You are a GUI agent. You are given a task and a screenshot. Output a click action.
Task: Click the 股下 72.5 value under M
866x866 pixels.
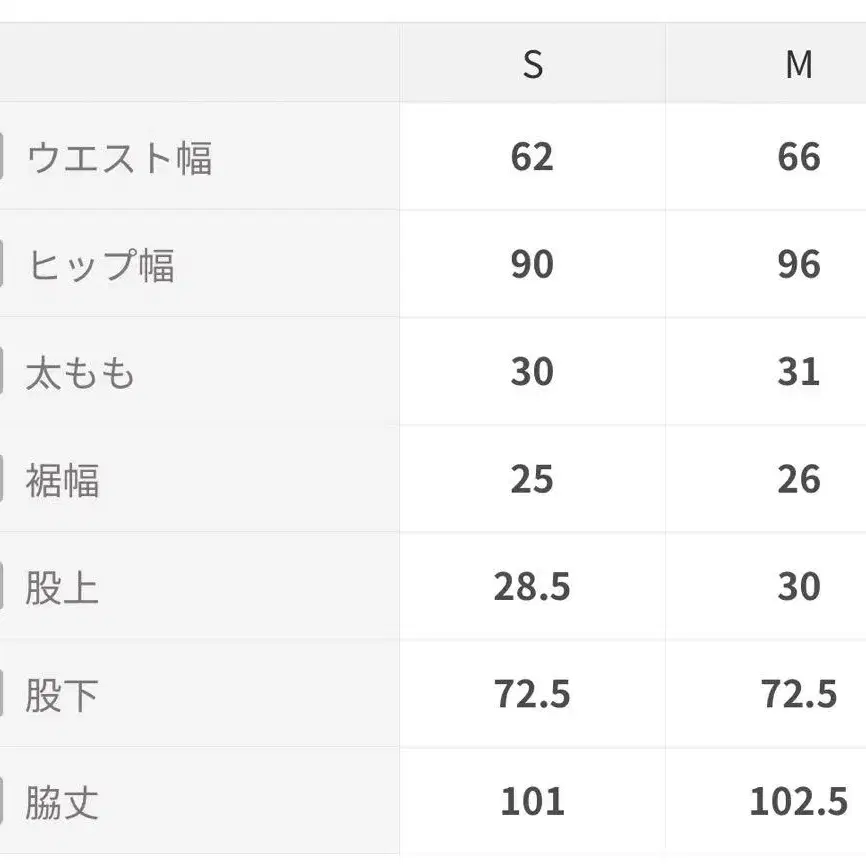798,693
